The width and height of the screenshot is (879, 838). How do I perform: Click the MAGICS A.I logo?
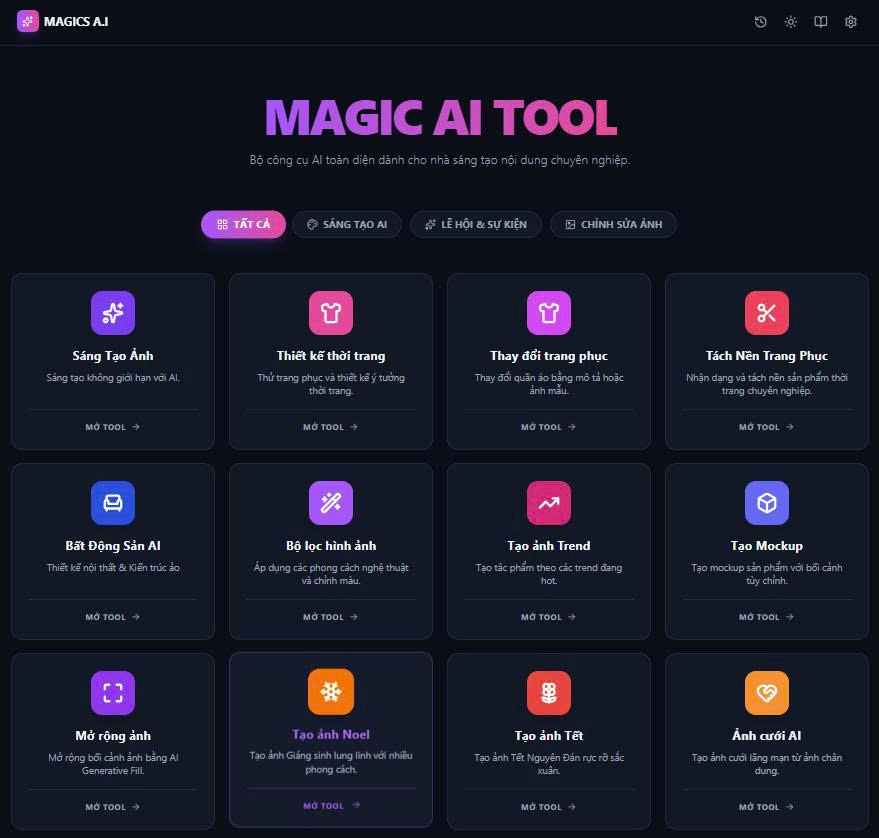61,21
